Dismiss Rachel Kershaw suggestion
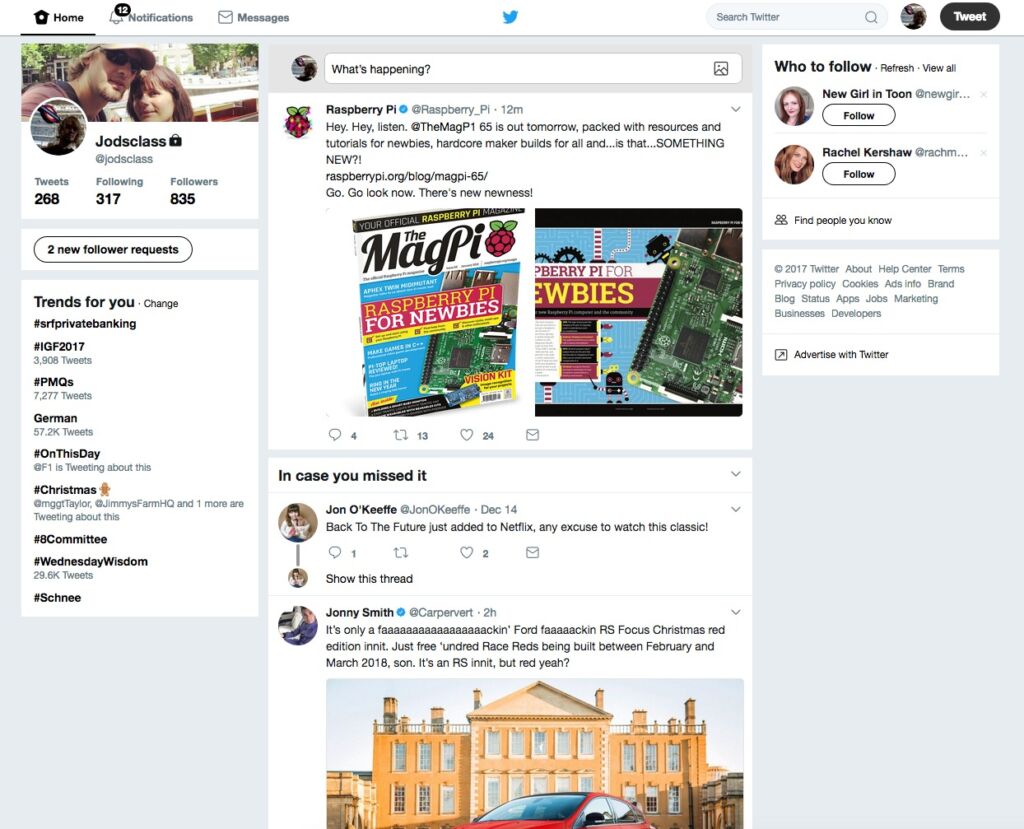Viewport: 1024px width, 829px height. click(x=983, y=153)
